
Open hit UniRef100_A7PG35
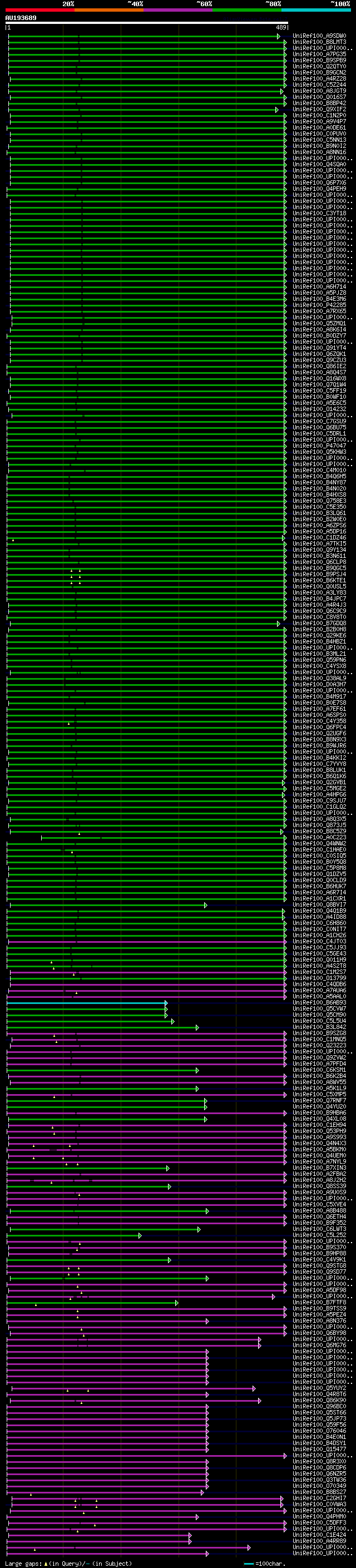click(319, 54)
